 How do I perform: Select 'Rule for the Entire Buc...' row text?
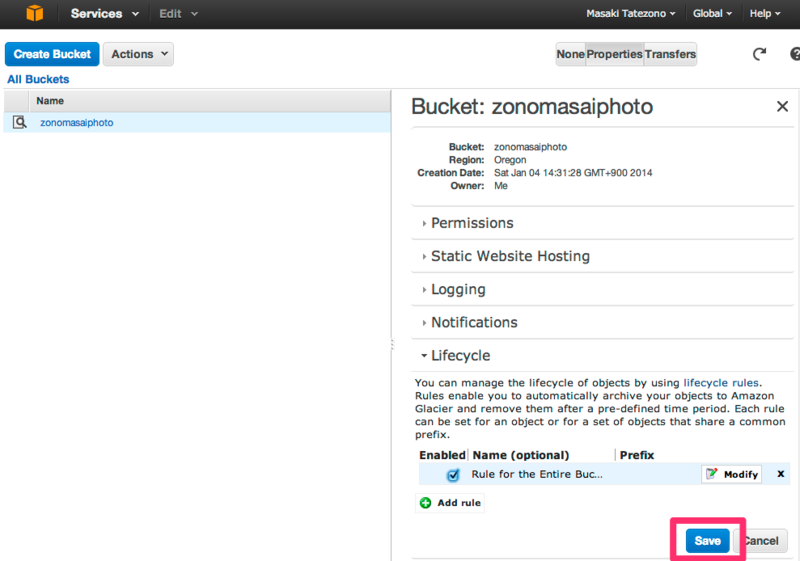(537, 474)
